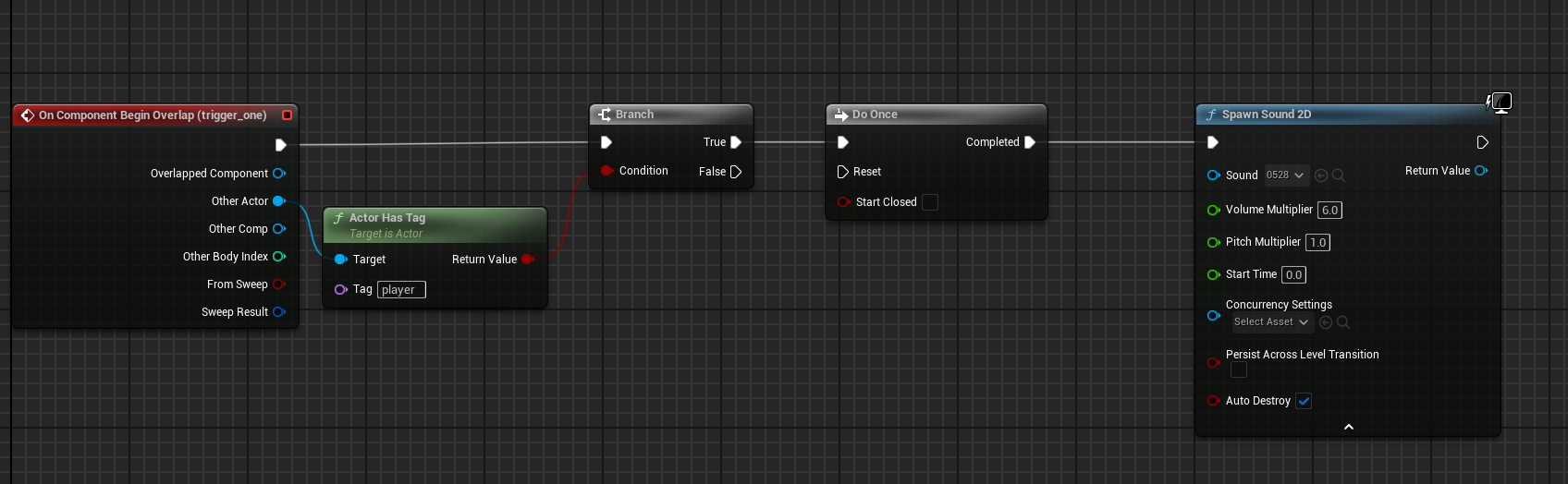The height and width of the screenshot is (484, 1568).
Task: Click the Actor Has Tag Target input pin
Action: [x=340, y=260]
